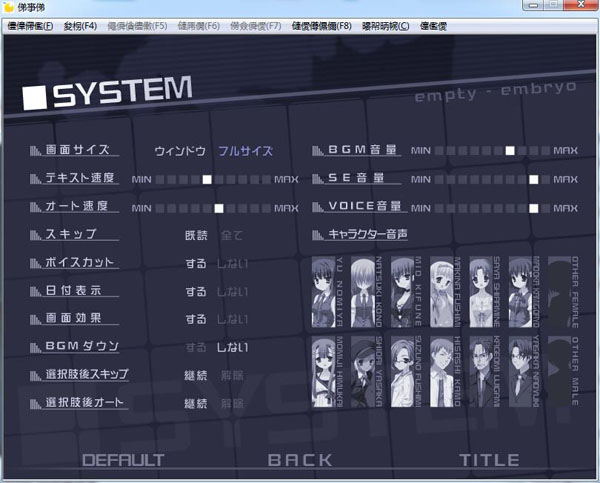
Task: Set skip mode to 全て (all)
Action: click(232, 235)
